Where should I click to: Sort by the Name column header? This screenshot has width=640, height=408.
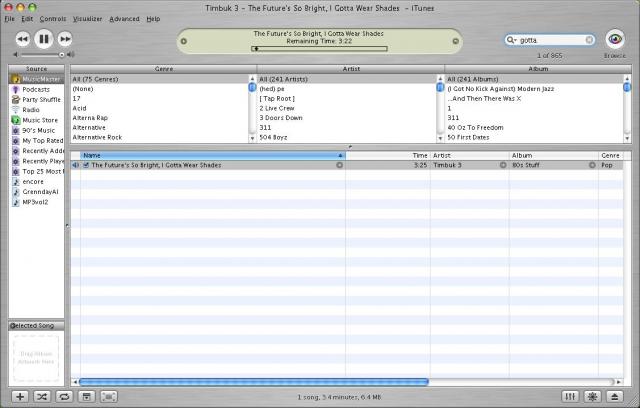click(213, 155)
